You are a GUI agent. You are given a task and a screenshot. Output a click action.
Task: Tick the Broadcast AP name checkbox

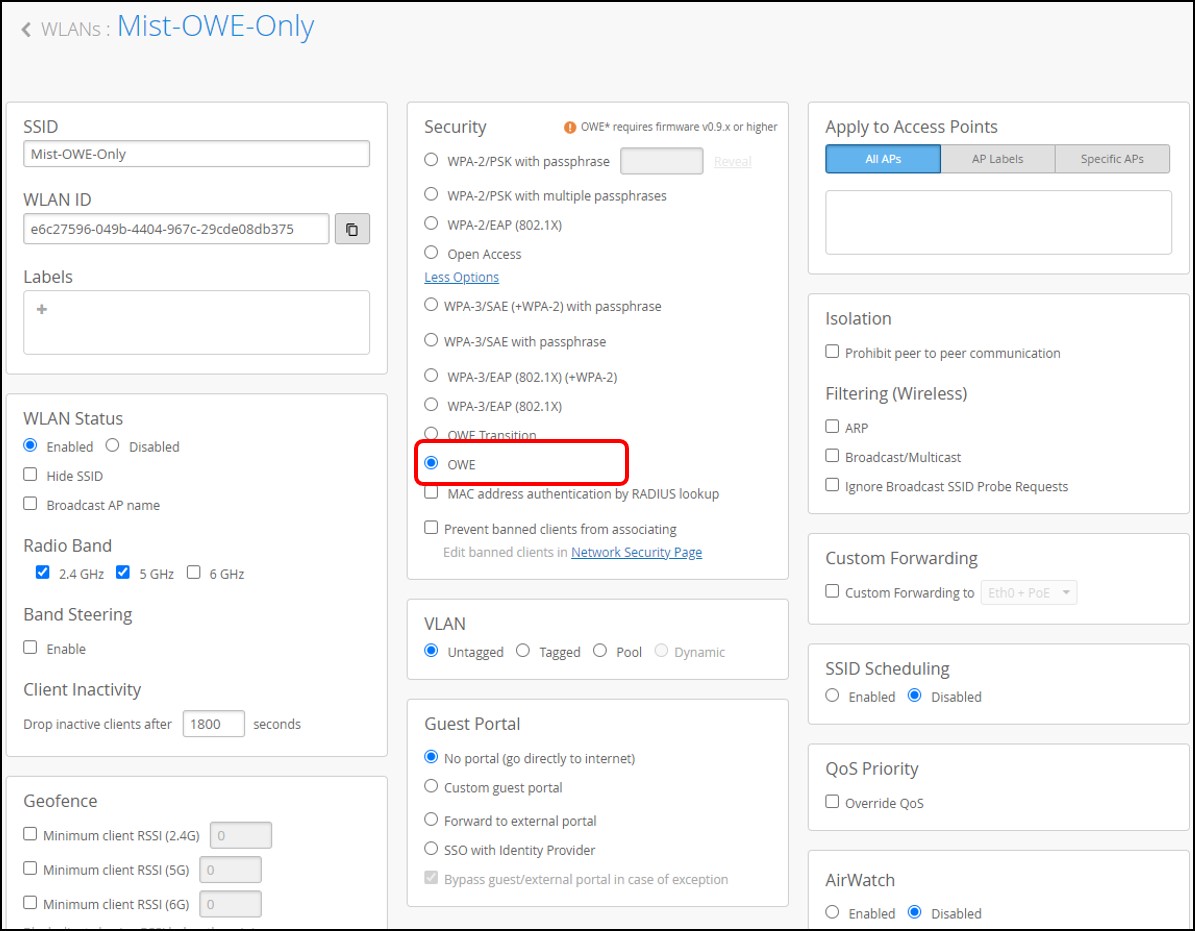(30, 504)
